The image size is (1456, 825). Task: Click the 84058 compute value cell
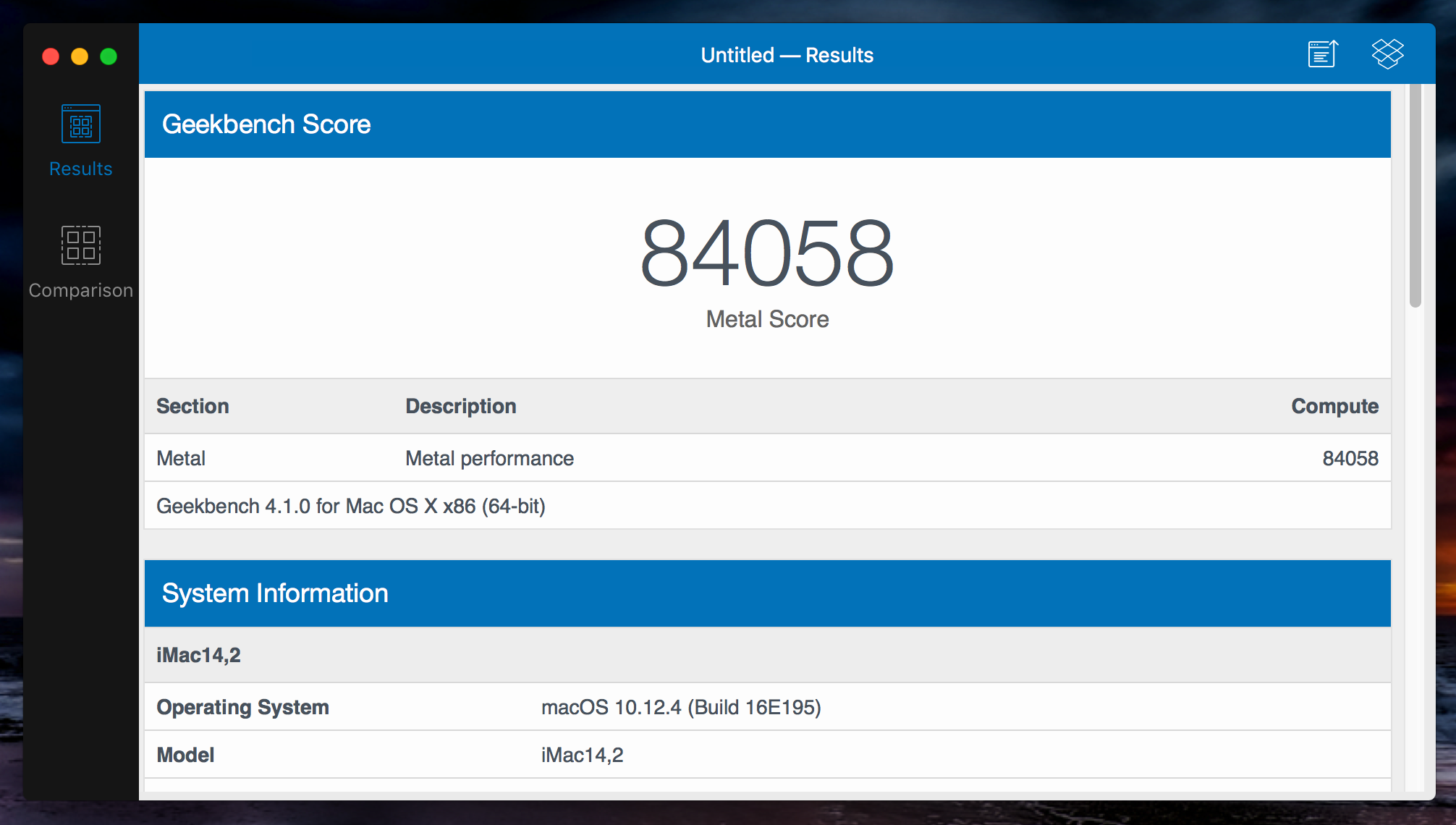pyautogui.click(x=1350, y=458)
